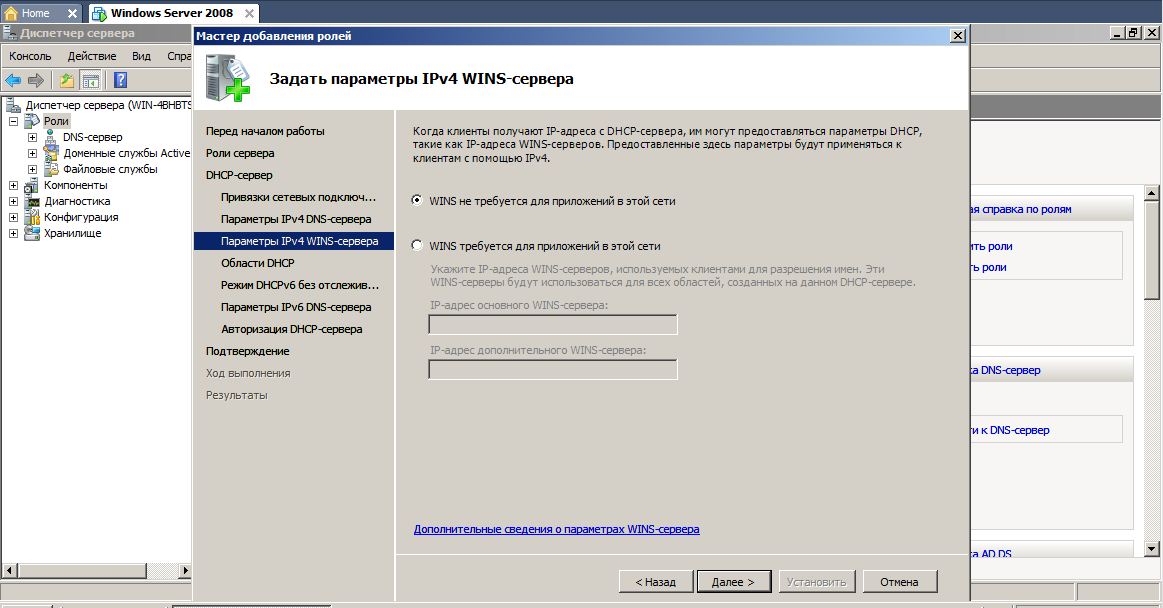Screen dimensions: 1163x608
Task: Click the Home tab house icon
Action: coord(11,13)
